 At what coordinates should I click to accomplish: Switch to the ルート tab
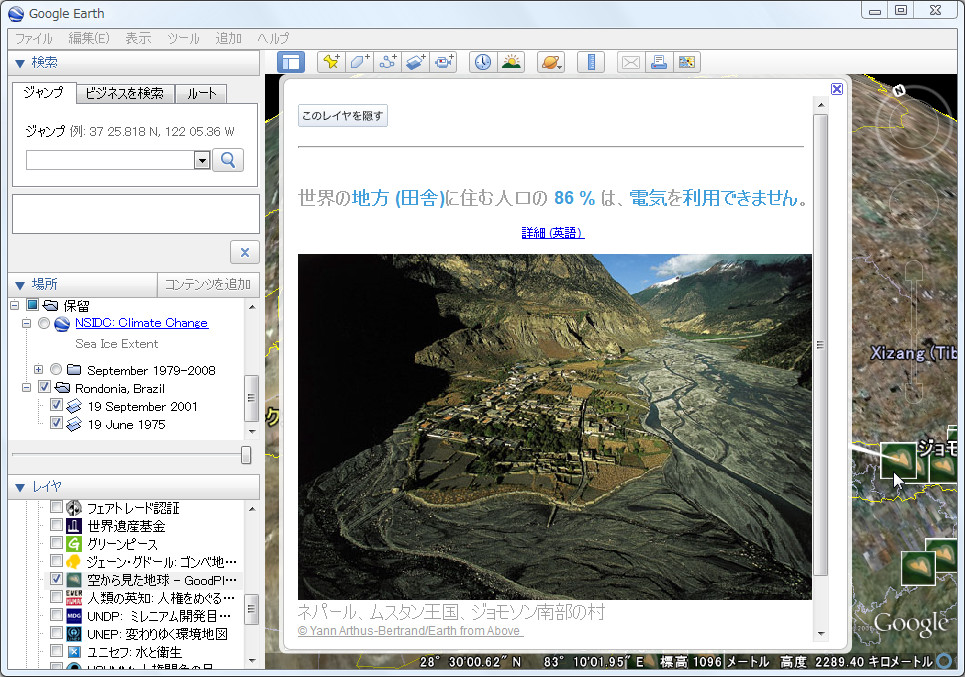202,94
